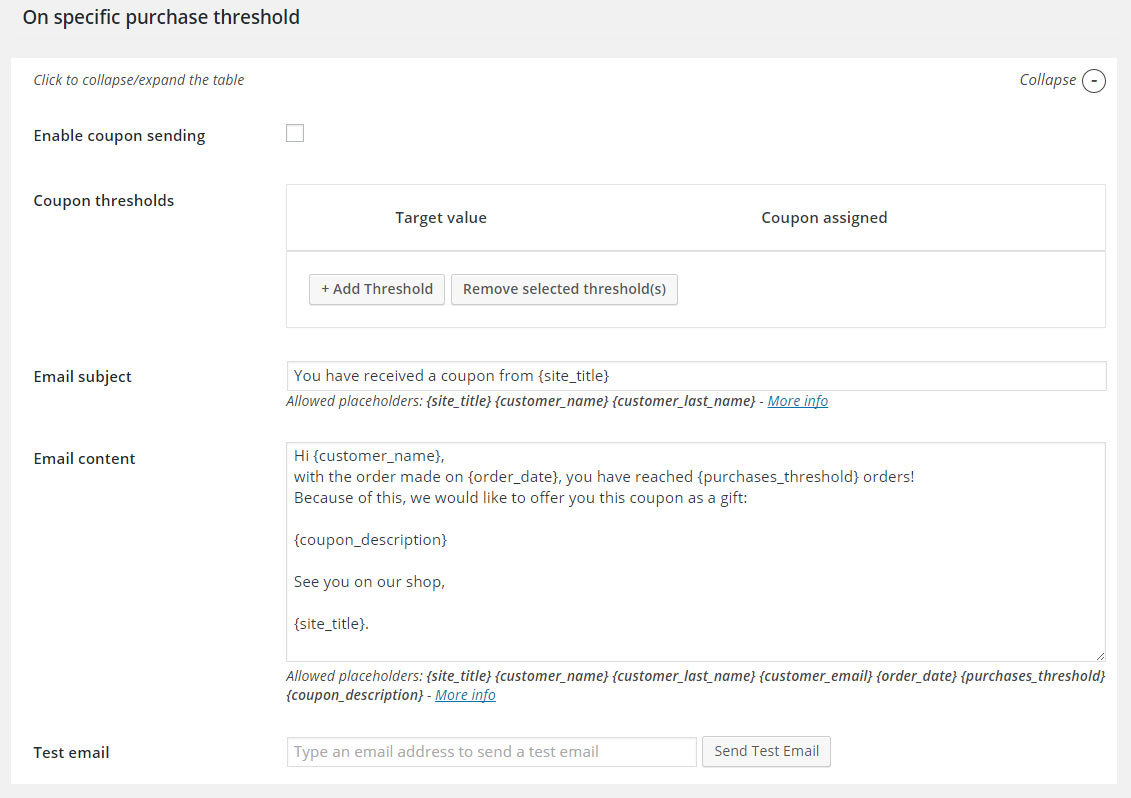Viewport: 1131px width, 798px height.
Task: Click the test email address input field
Action: [x=491, y=752]
